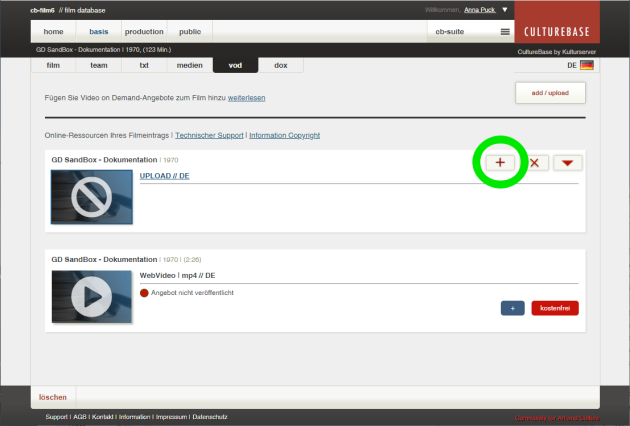The image size is (630, 426).
Task: Open the Technischer Support link
Action: (209, 135)
